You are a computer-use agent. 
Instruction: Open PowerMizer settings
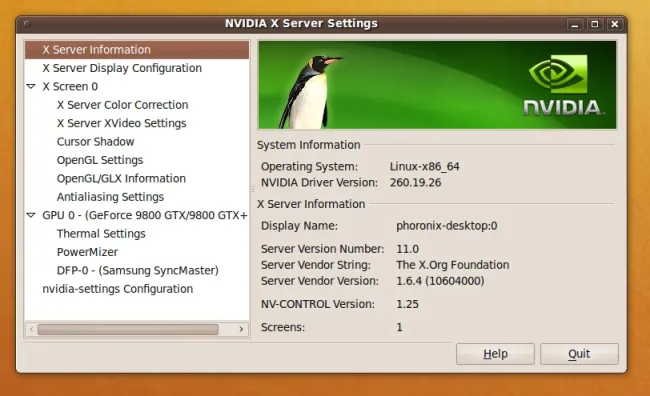pyautogui.click(x=87, y=252)
